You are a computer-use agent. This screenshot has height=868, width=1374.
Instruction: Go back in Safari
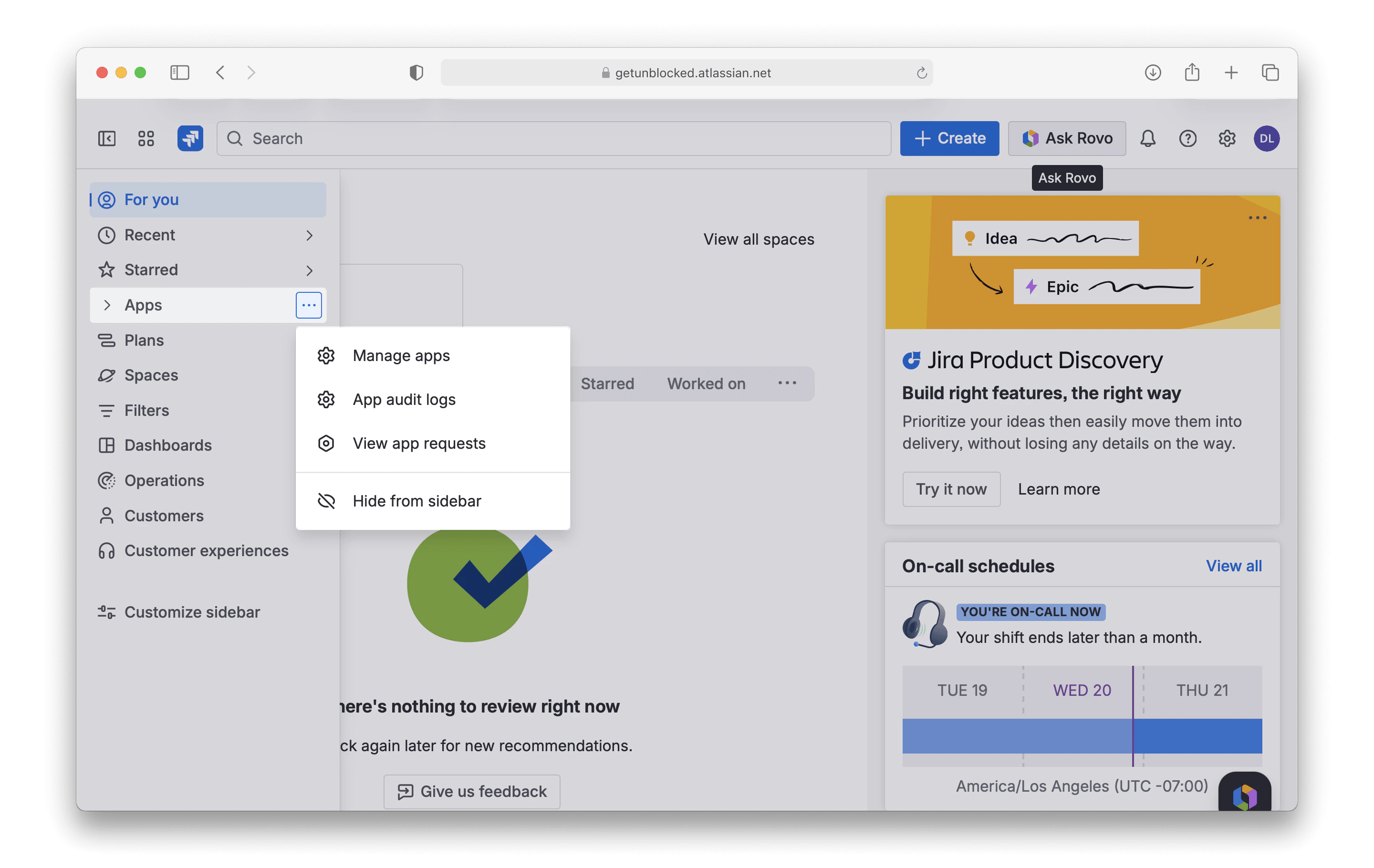[x=220, y=72]
